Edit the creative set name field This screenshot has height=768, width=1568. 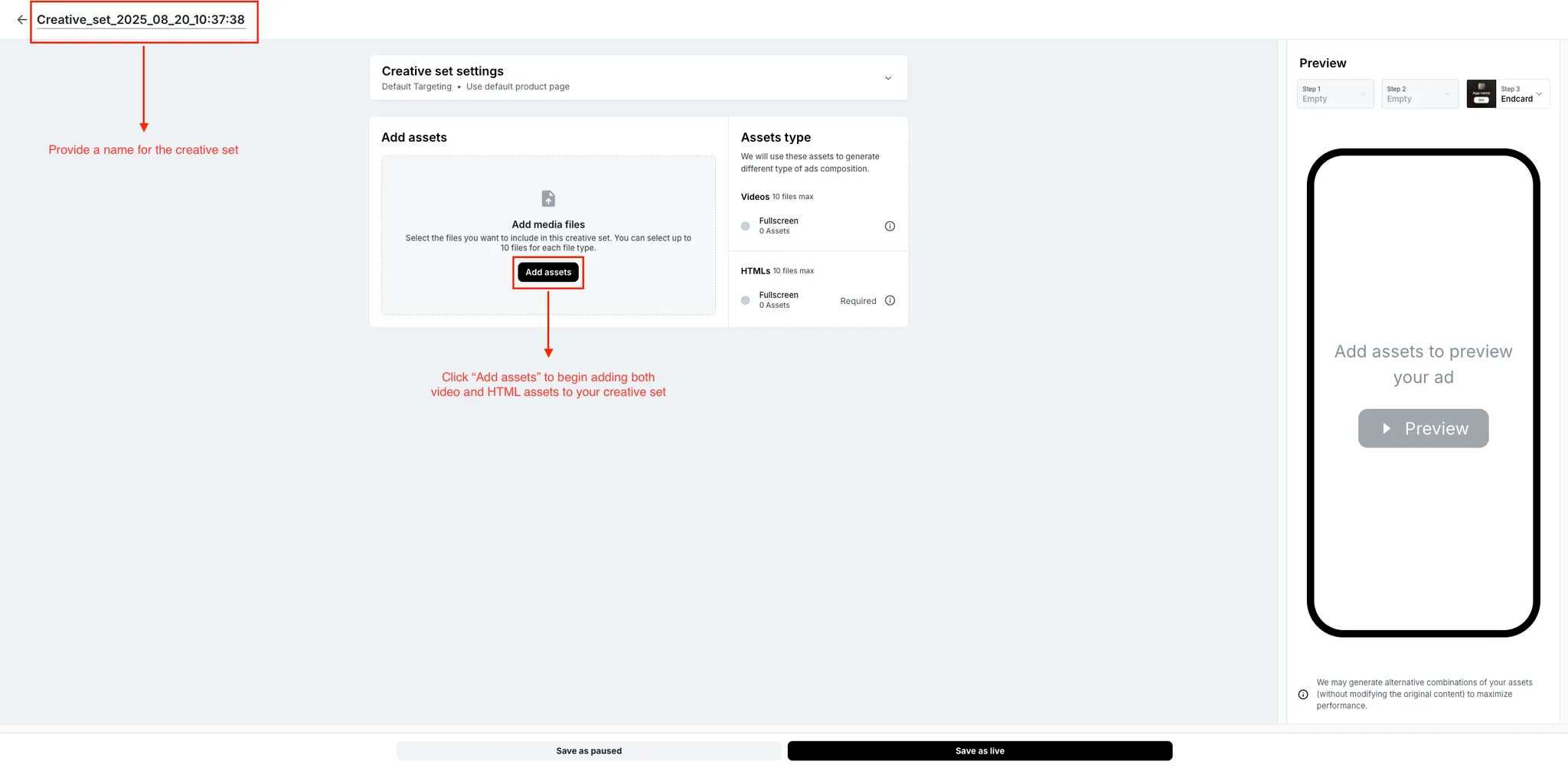[141, 20]
